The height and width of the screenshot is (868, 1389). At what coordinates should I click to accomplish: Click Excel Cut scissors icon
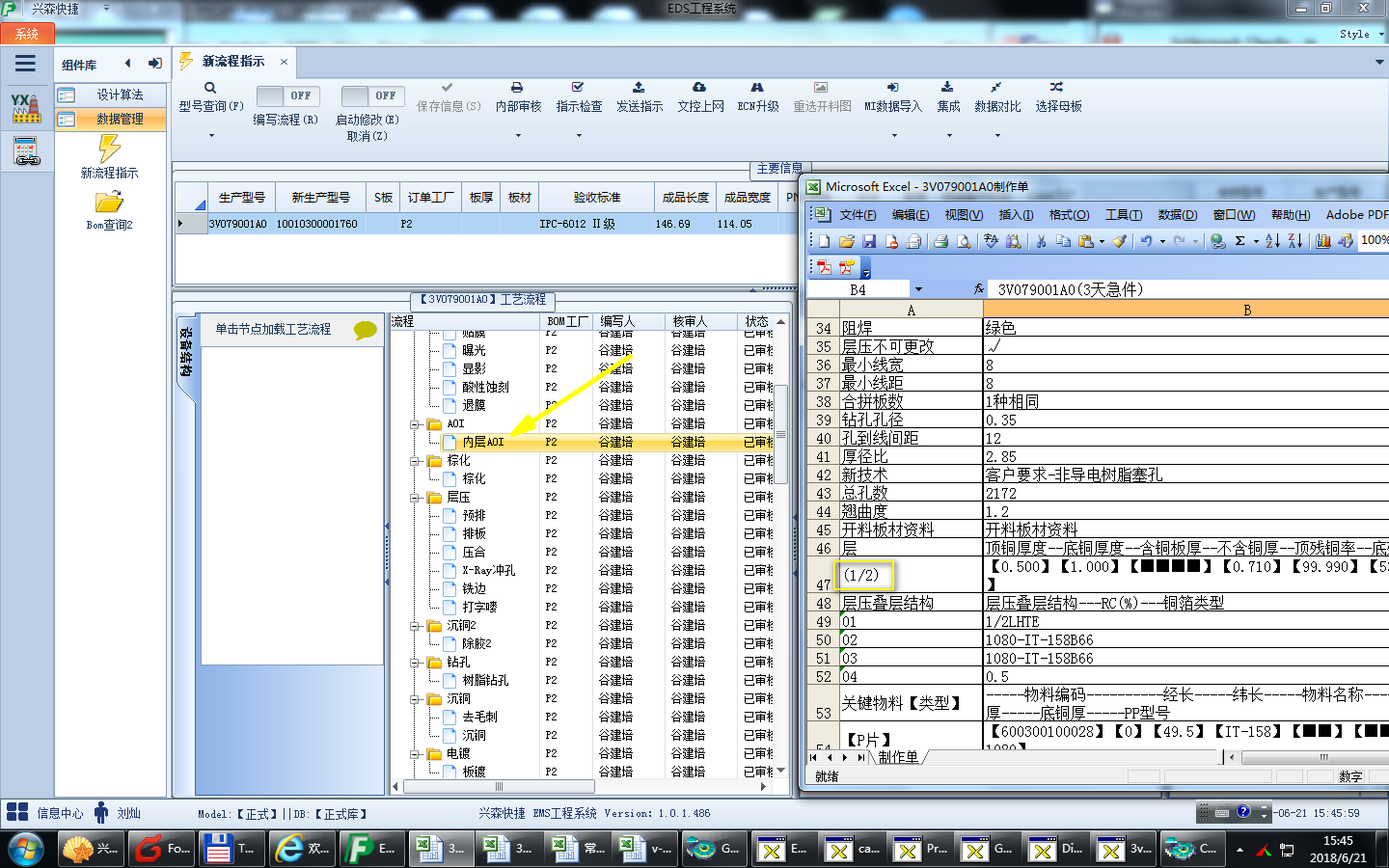click(1041, 241)
